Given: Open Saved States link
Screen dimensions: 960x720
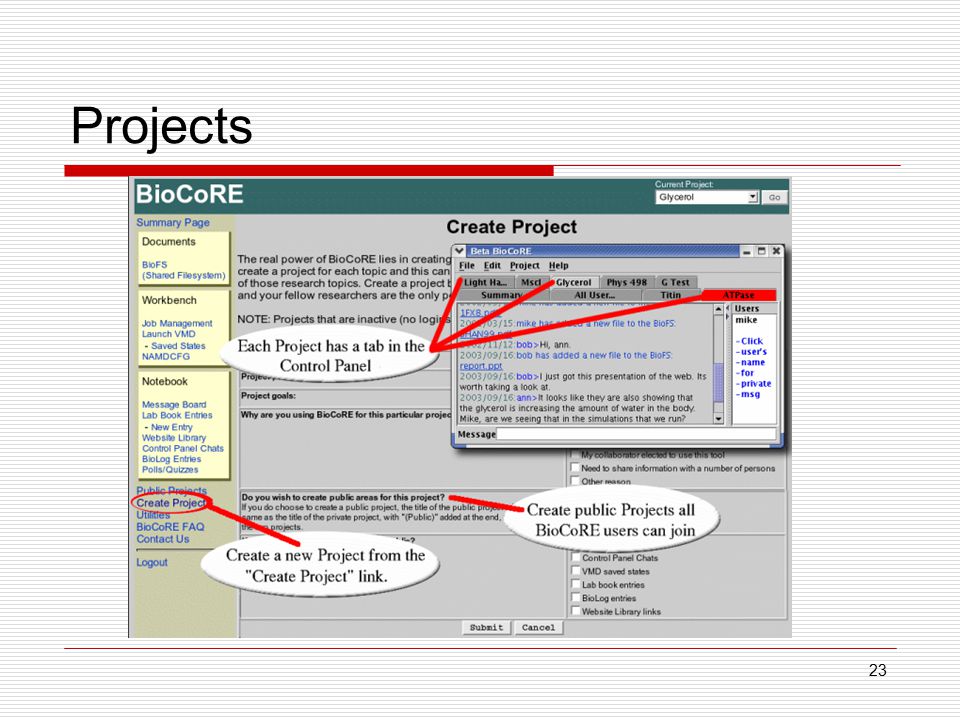Looking at the screenshot, I should 178,346.
